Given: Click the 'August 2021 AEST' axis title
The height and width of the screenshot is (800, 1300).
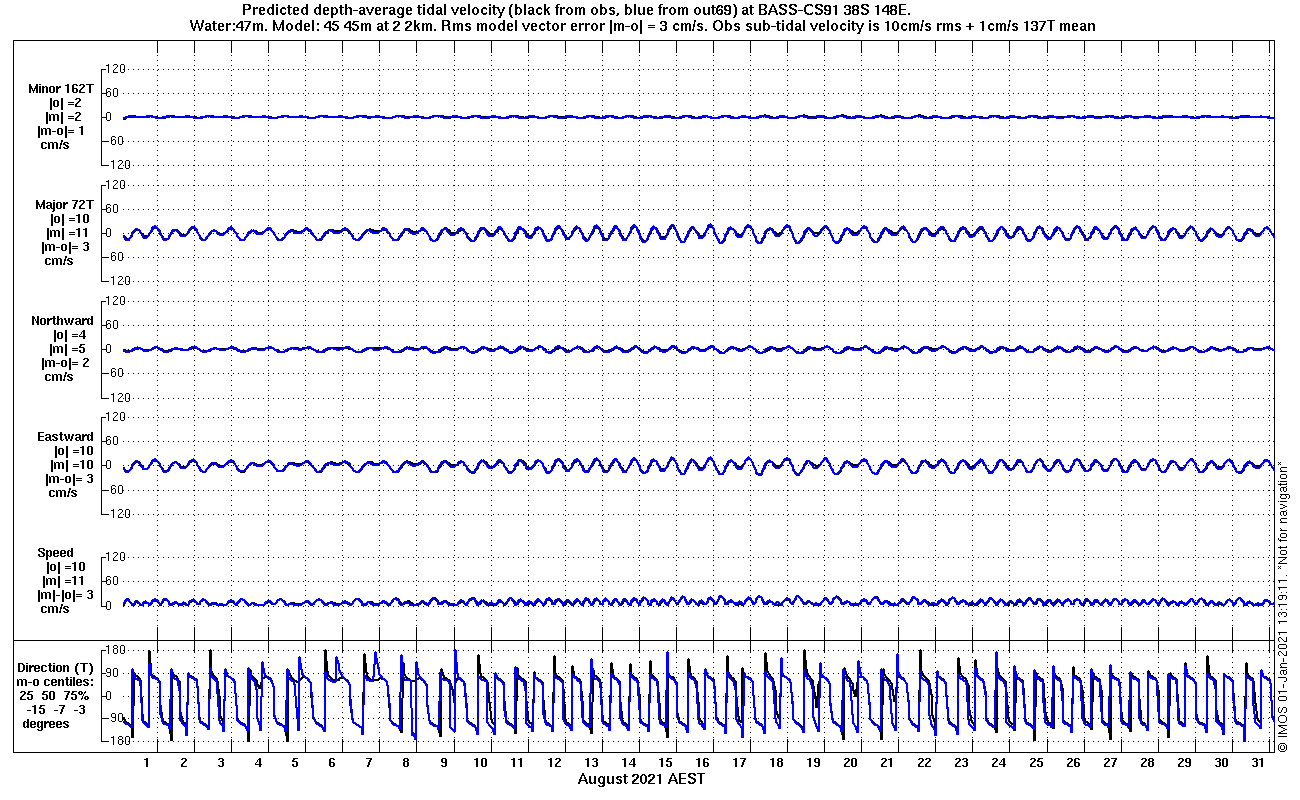Looking at the screenshot, I should (641, 779).
